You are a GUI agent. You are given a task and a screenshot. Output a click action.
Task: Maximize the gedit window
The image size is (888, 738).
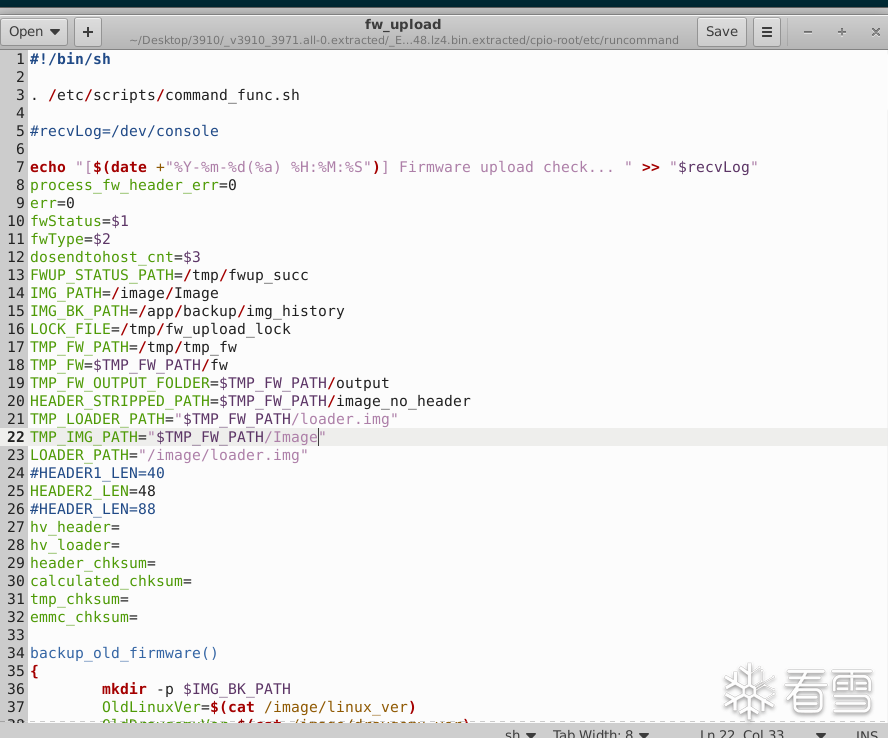842,32
